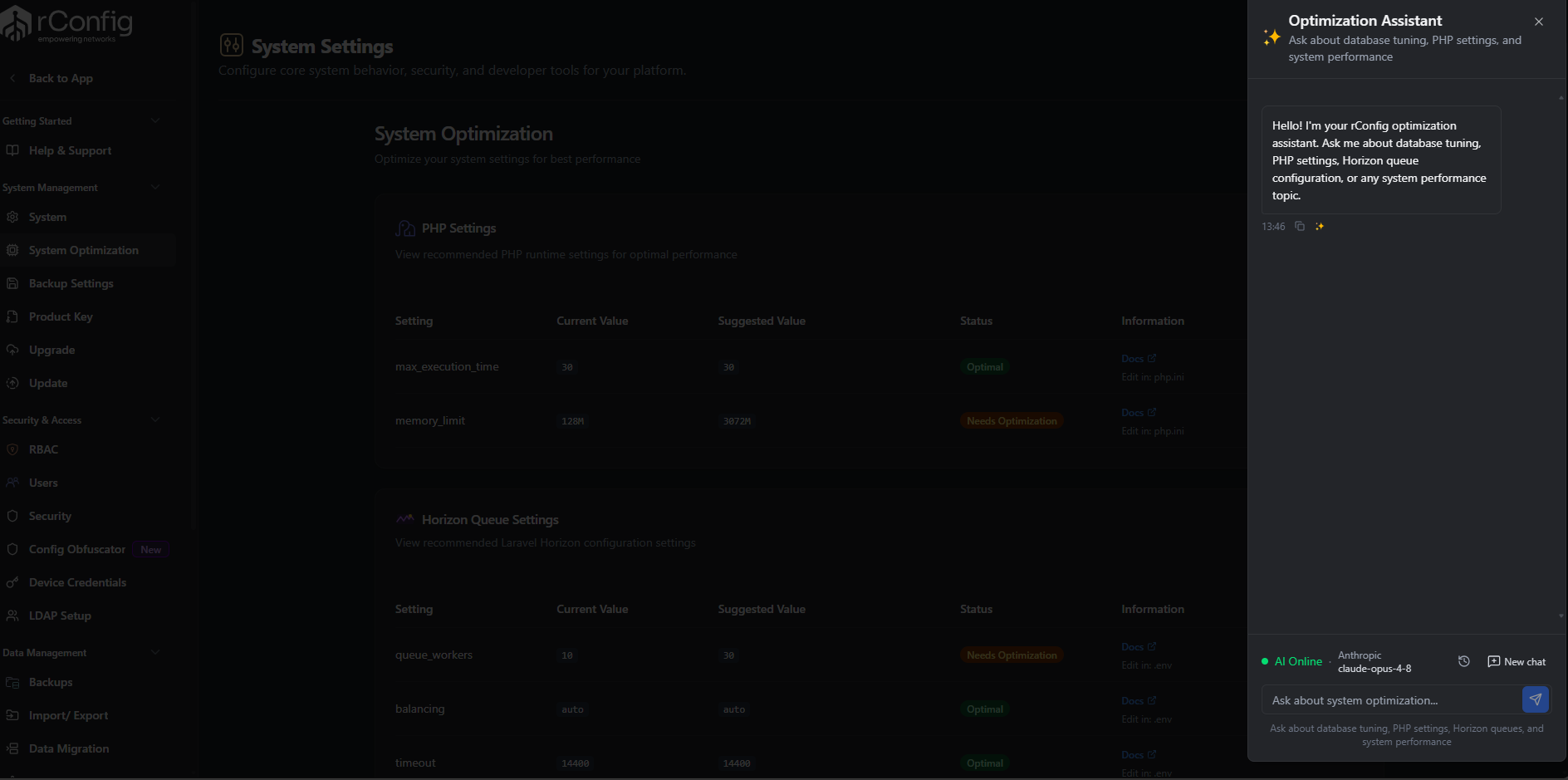Click the Horizon Queue Settings icon
1568x780 pixels.
405,519
